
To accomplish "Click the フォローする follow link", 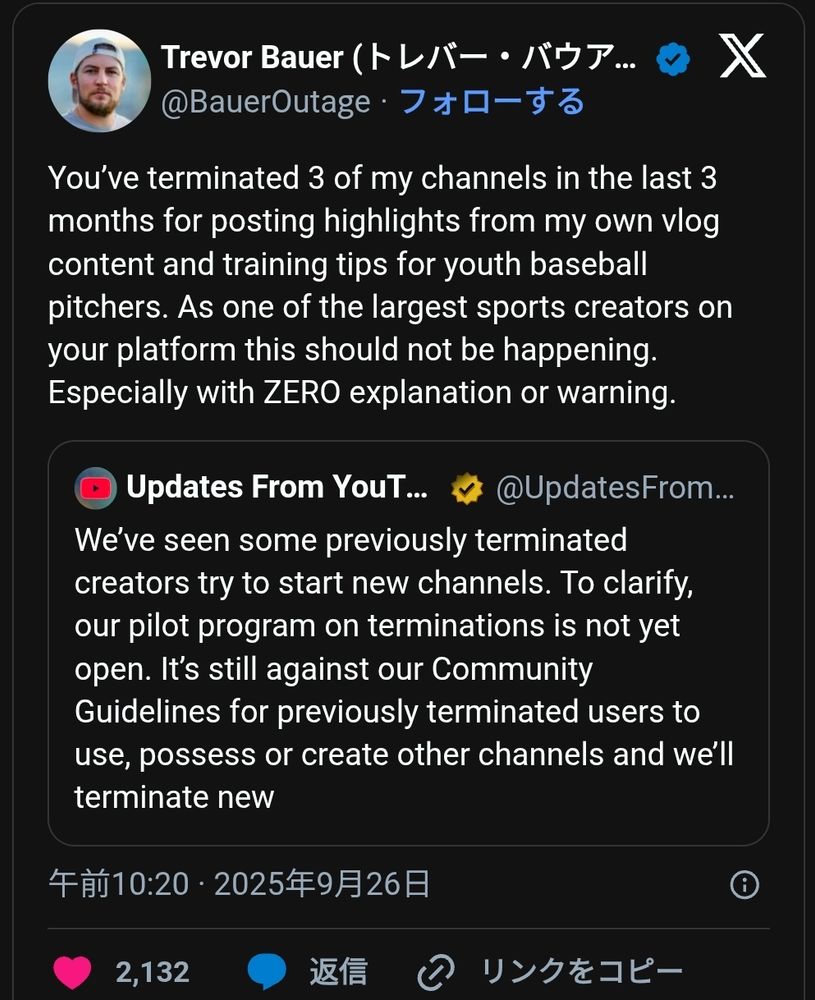I will tap(491, 102).
